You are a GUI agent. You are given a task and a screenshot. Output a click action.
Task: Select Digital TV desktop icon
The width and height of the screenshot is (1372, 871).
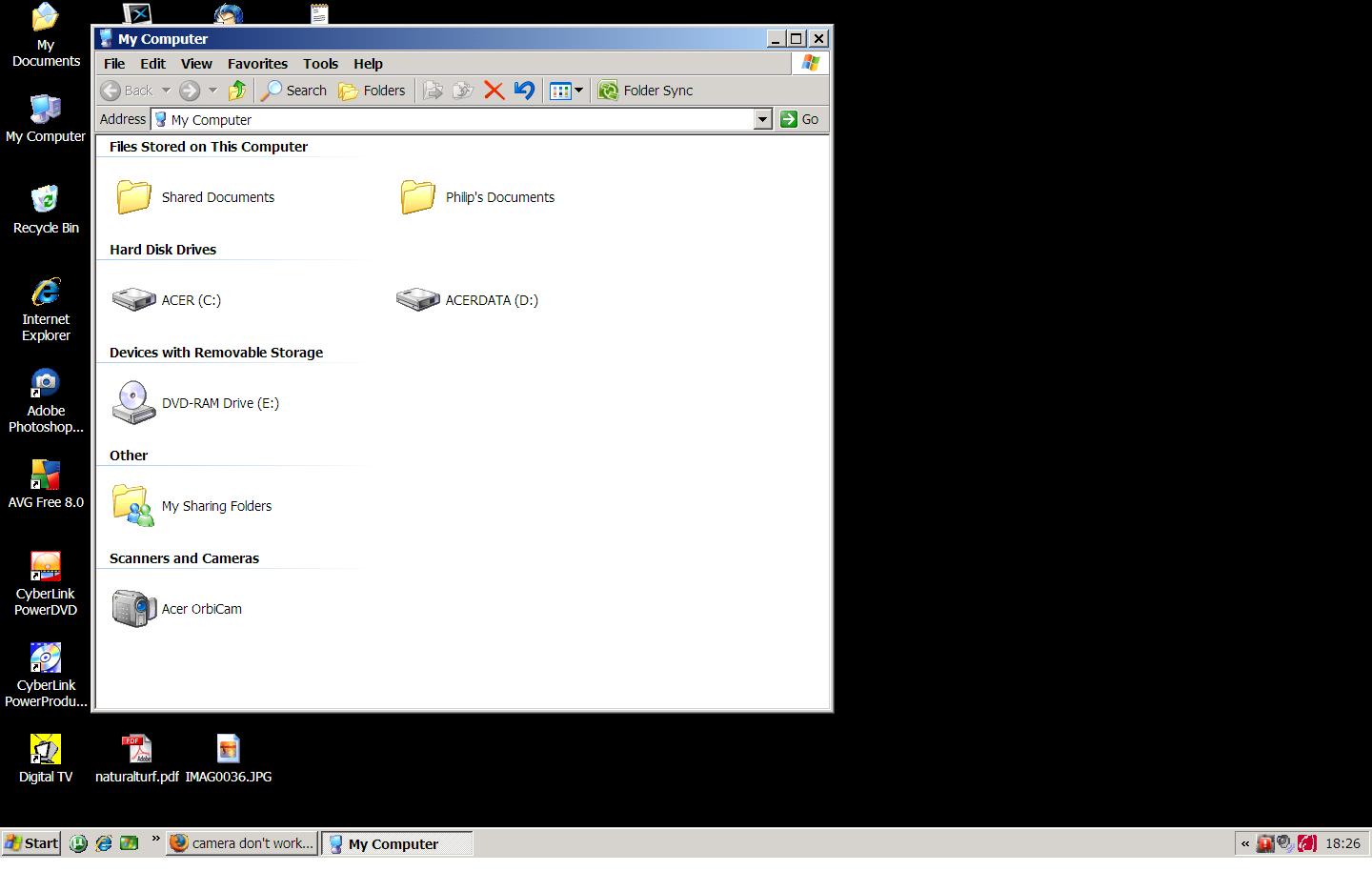(x=46, y=760)
